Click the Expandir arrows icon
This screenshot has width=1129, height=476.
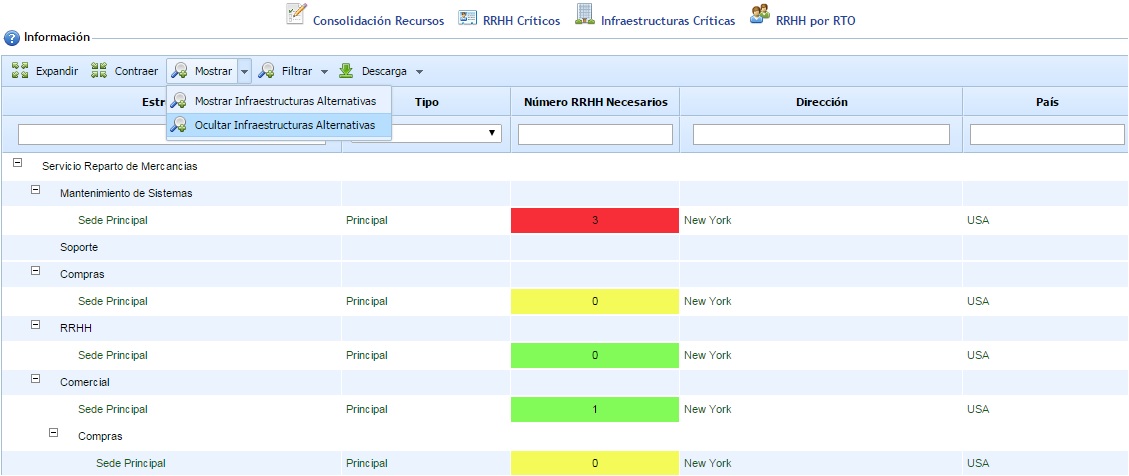click(20, 71)
